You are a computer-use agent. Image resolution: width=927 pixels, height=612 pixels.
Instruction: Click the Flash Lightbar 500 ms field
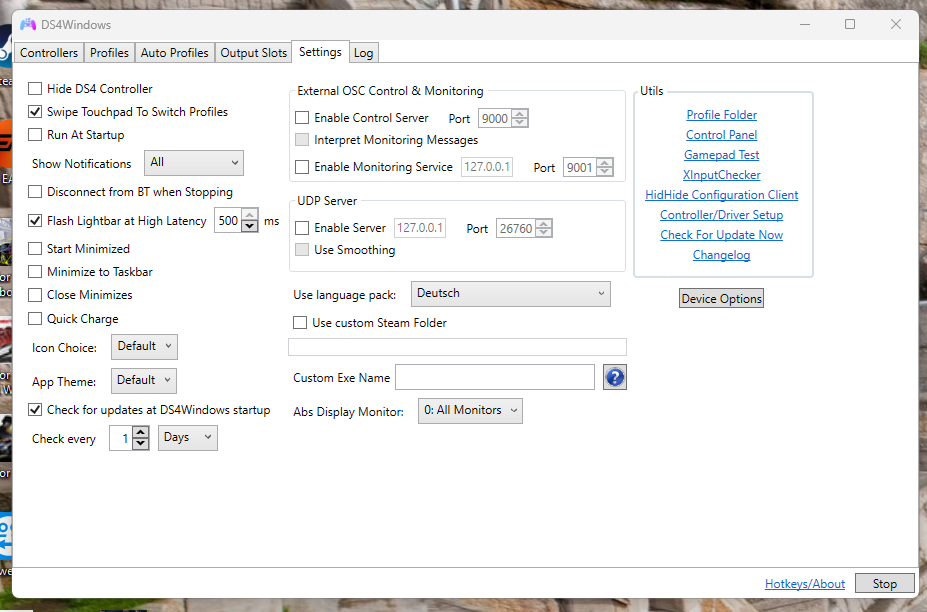(228, 221)
